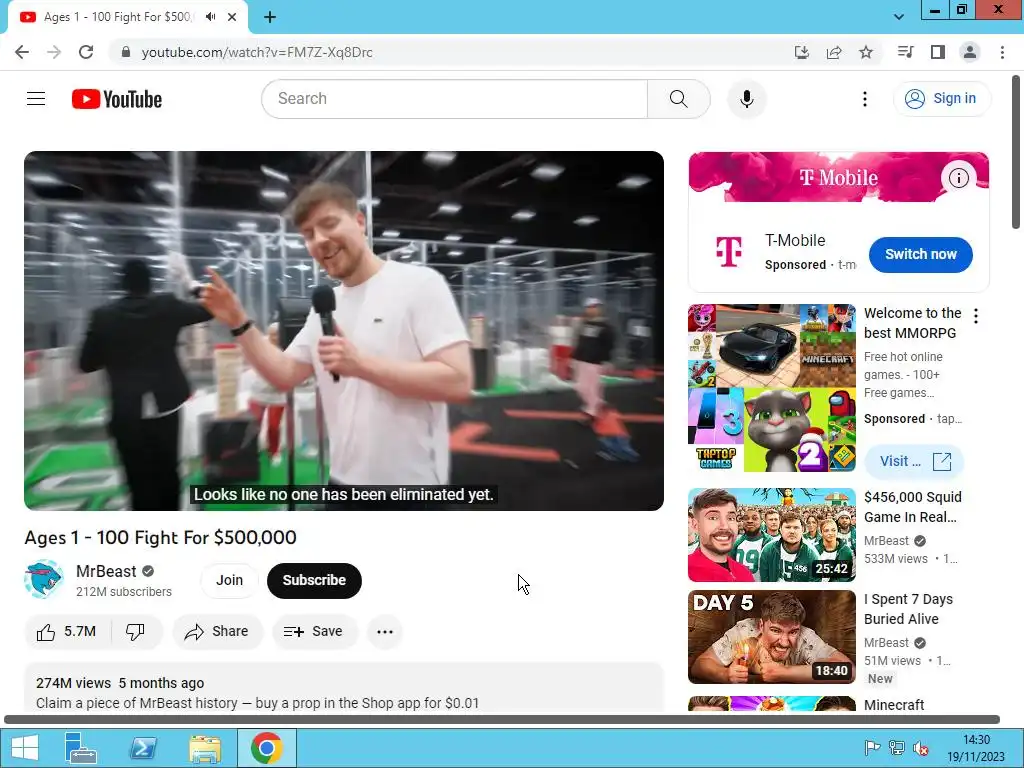Join the MrBeast channel membership
Screen dimensions: 1024x768
(229, 580)
